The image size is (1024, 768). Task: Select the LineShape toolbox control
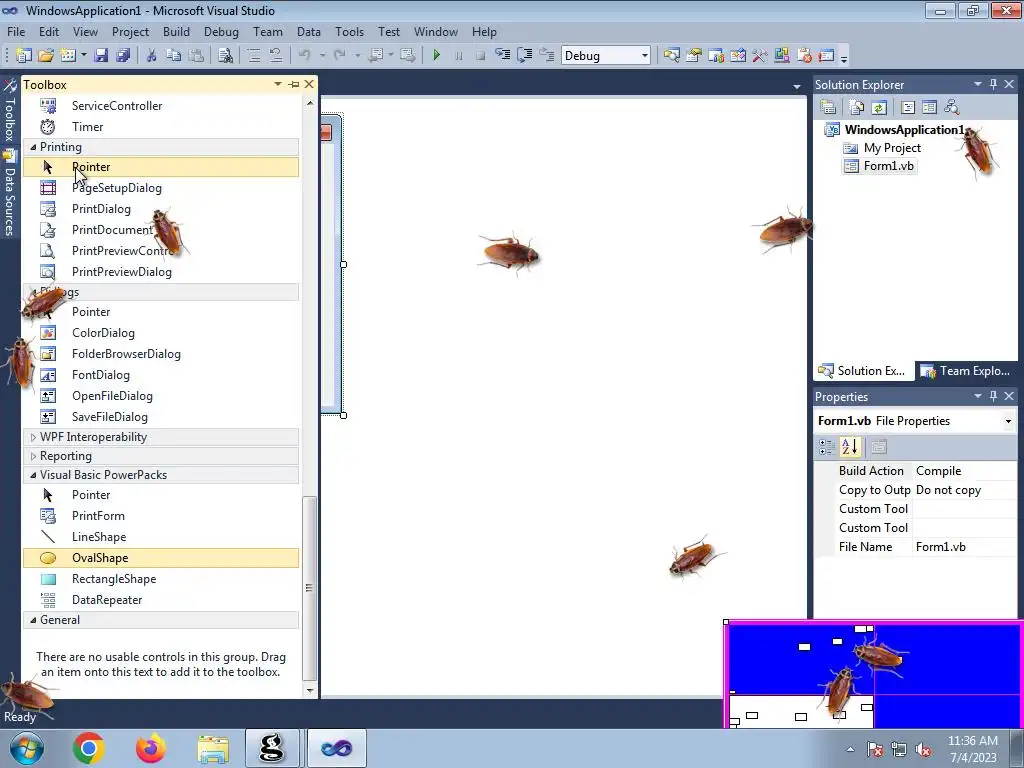coord(161,537)
